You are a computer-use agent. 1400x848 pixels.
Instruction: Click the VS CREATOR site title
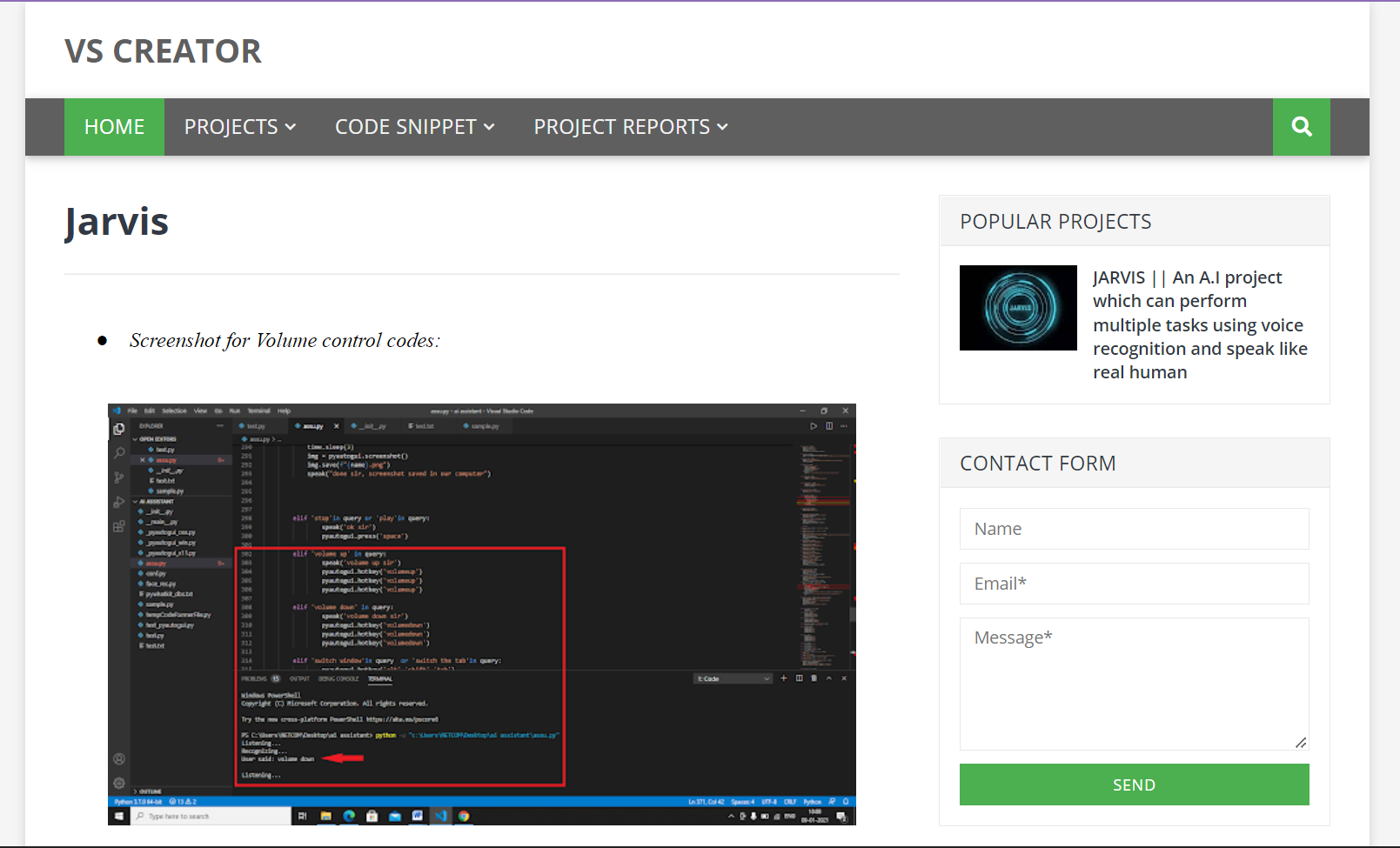pyautogui.click(x=163, y=51)
